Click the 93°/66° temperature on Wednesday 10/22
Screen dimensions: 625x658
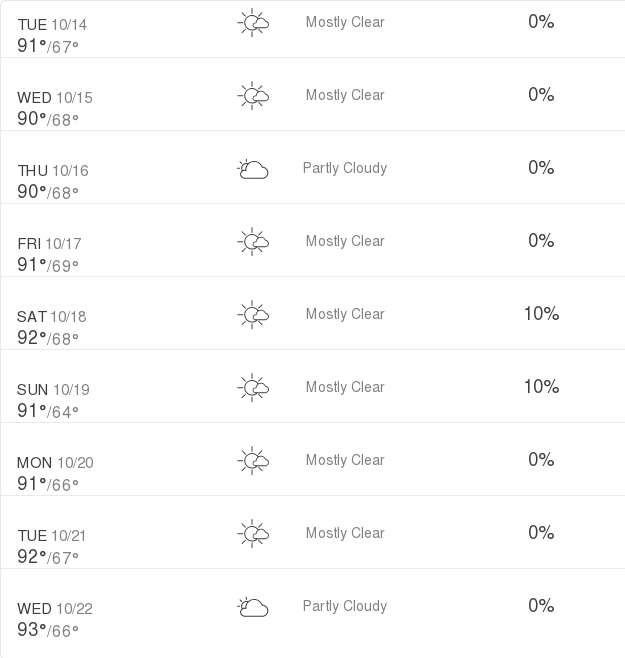click(x=48, y=630)
